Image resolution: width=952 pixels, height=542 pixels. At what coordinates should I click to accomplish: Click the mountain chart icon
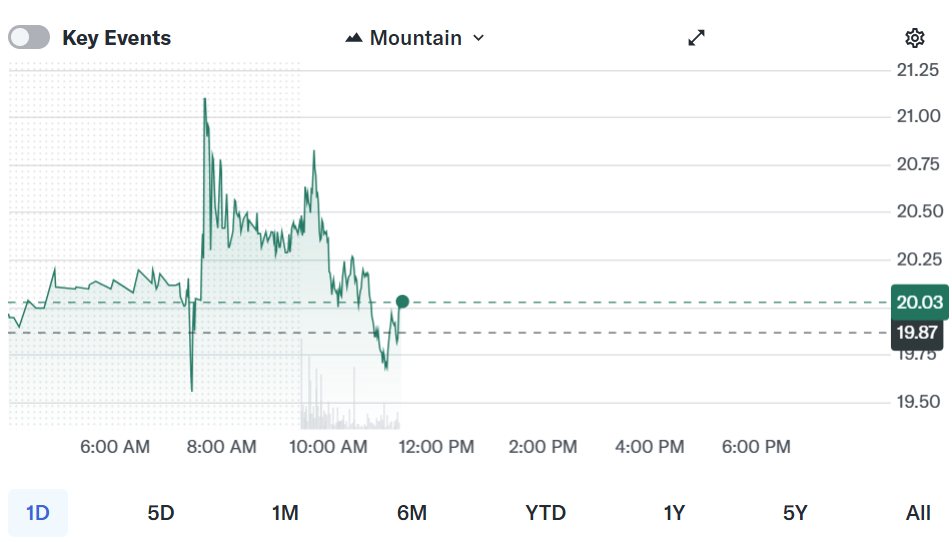pyautogui.click(x=354, y=38)
